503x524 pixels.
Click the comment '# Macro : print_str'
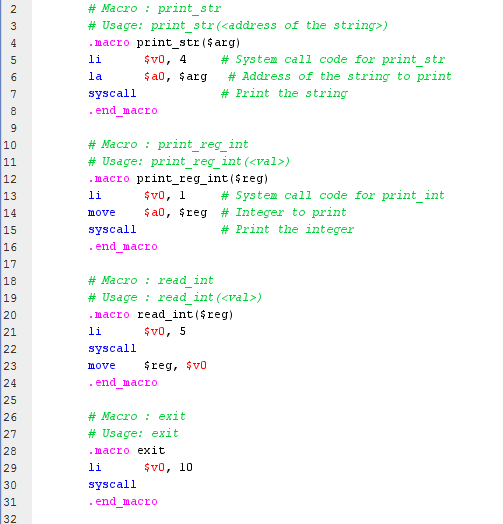tap(154, 9)
